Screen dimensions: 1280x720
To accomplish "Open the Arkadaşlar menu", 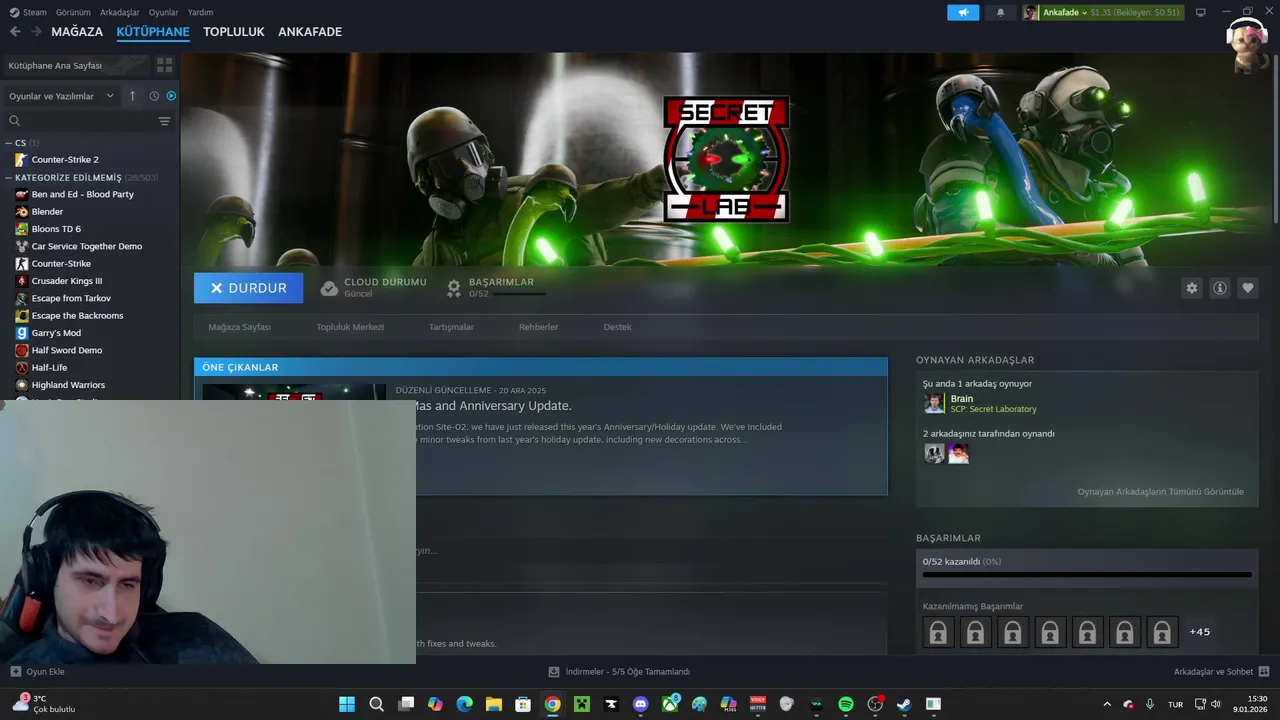I will [x=120, y=12].
